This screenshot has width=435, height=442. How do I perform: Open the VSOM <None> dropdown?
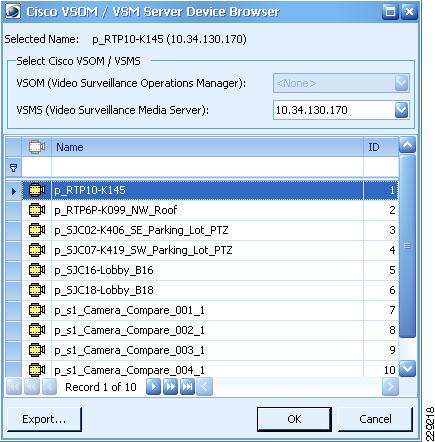[x=341, y=83]
